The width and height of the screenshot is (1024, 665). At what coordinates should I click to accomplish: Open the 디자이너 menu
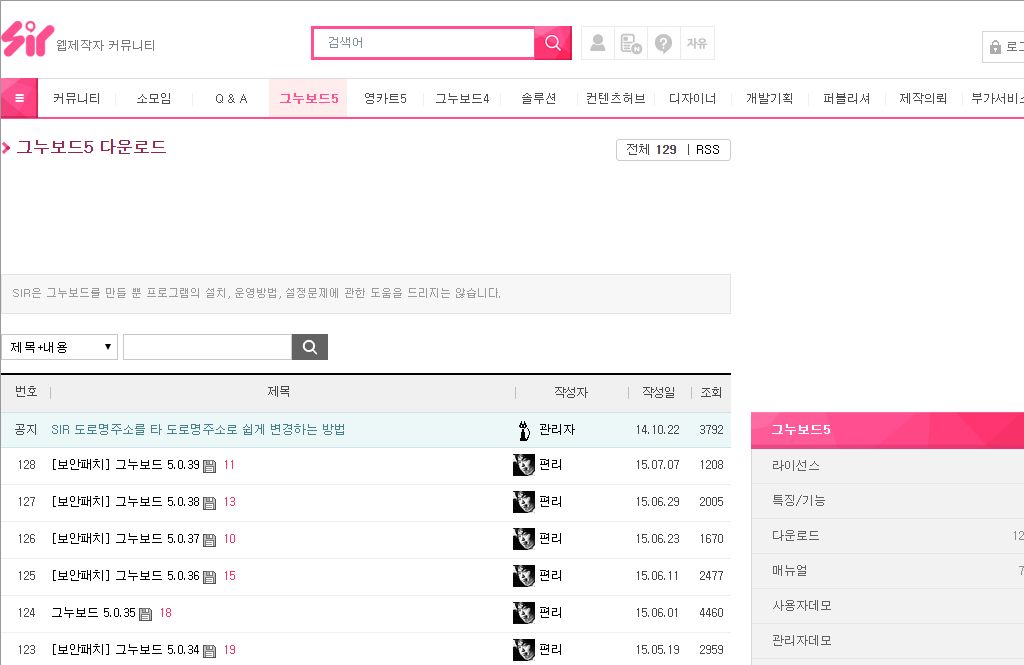pos(693,99)
